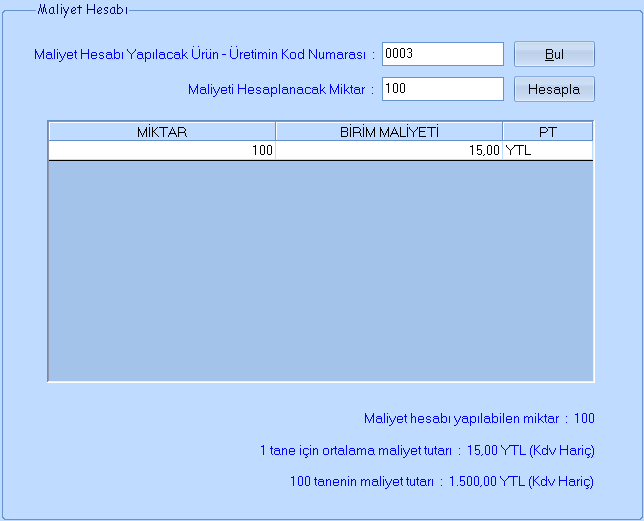Click the 'Maliyet hesabı yapılabilen miktar : 100' text
The height and width of the screenshot is (521, 644).
pyautogui.click(x=479, y=418)
